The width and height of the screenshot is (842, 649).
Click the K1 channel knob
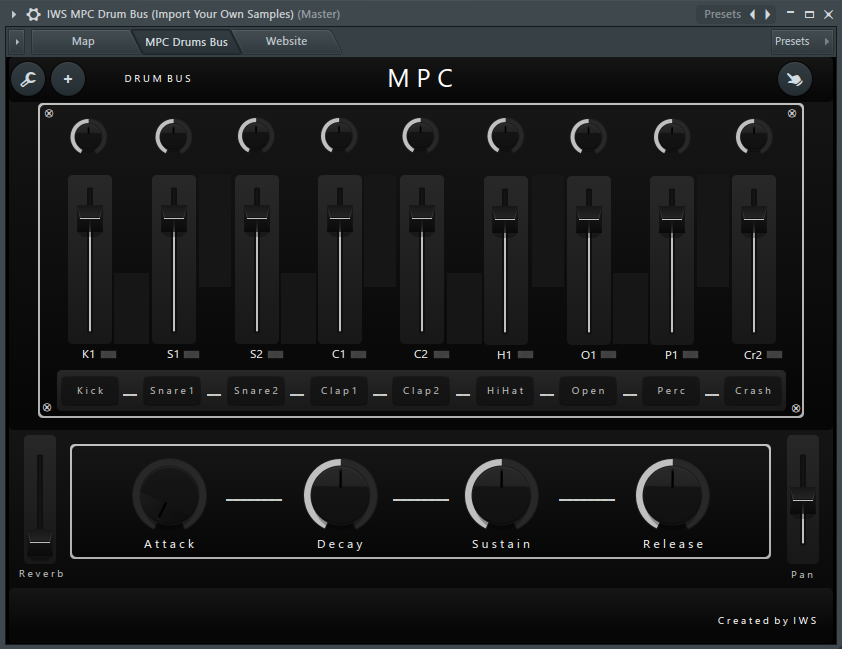coord(89,136)
